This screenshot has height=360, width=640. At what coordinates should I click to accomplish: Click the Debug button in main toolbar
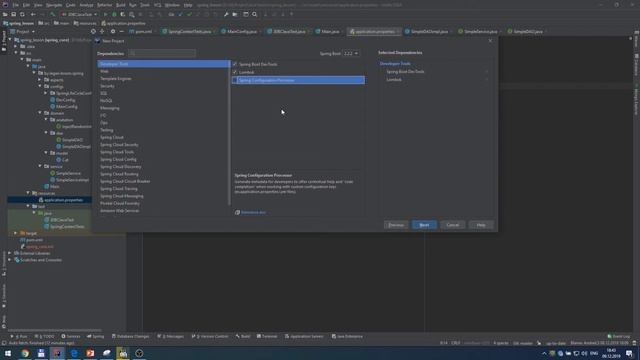pyautogui.click(x=114, y=14)
